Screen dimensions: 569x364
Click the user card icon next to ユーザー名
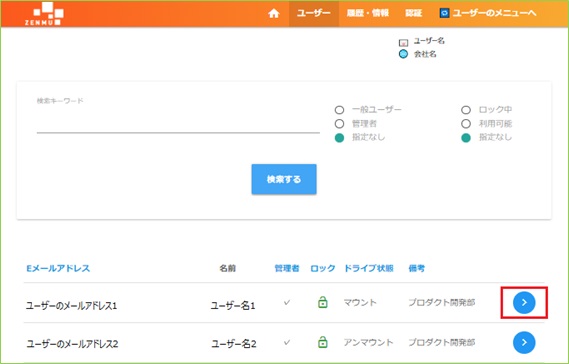click(x=403, y=42)
